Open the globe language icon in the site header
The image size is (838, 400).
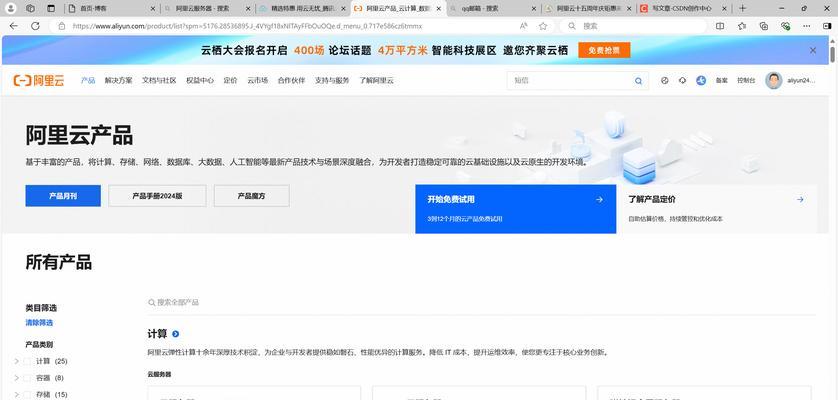(664, 81)
